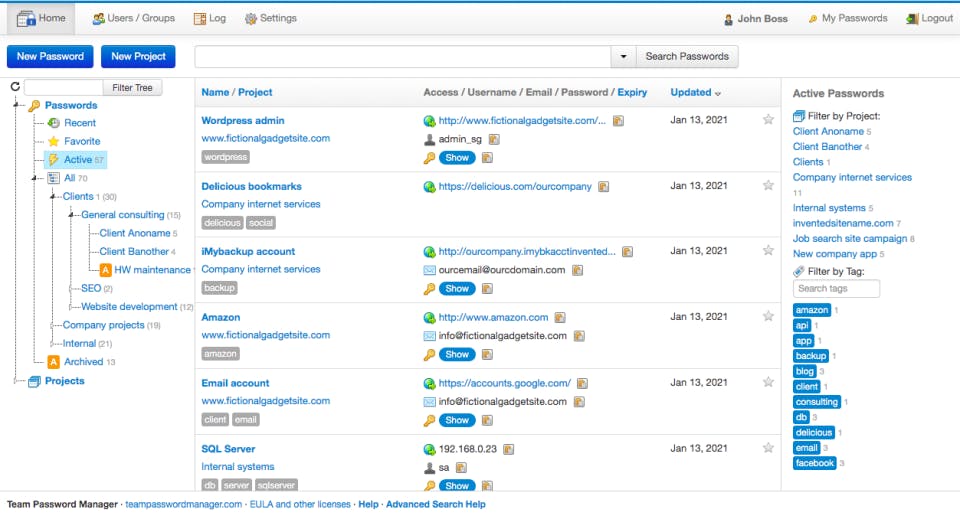The image size is (960, 519).
Task: Collapse the General consulting node
Action: (71, 215)
